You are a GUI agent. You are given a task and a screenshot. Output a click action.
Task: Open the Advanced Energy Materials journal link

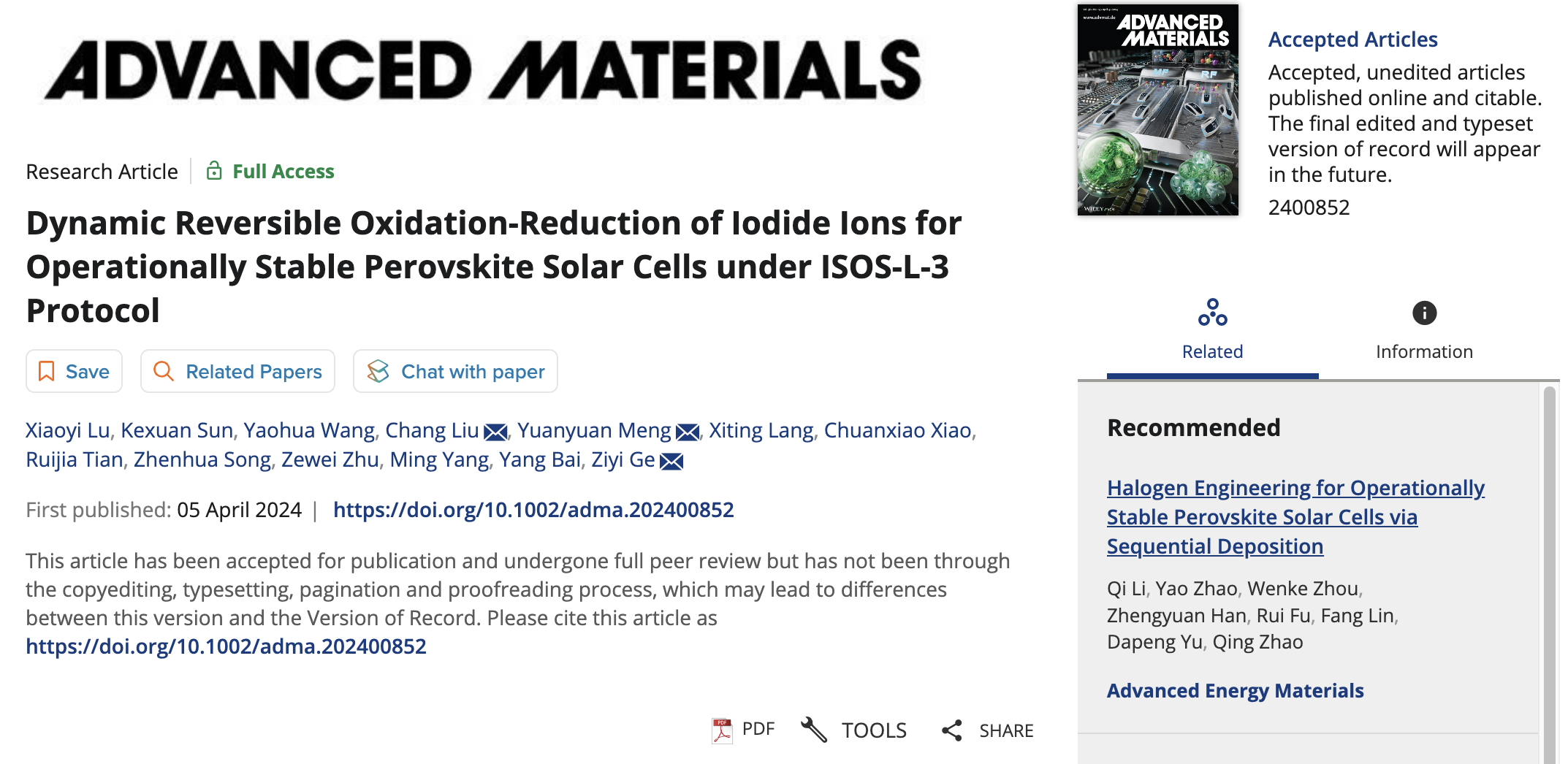[x=1235, y=691]
